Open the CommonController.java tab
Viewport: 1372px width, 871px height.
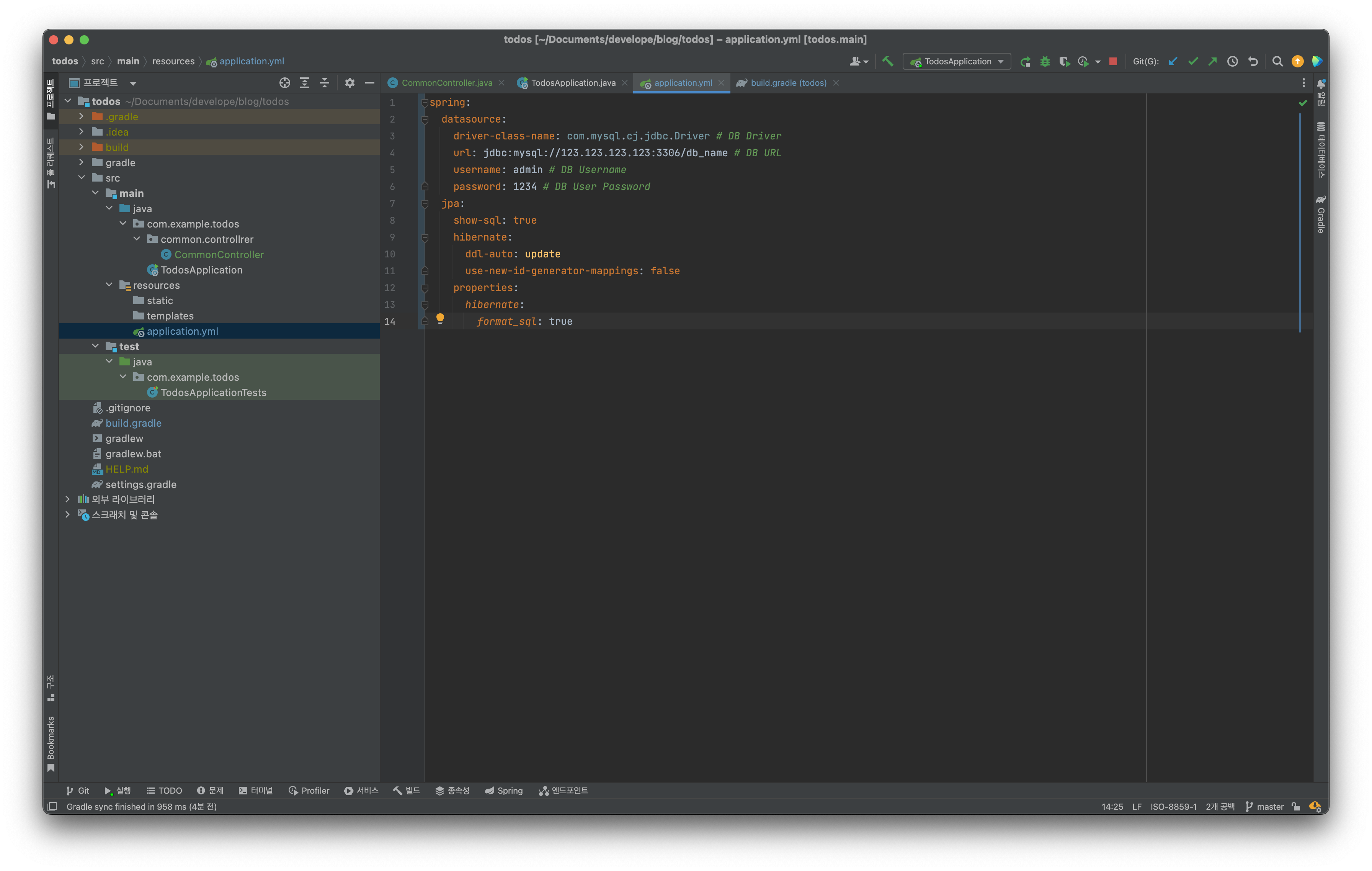click(x=446, y=83)
